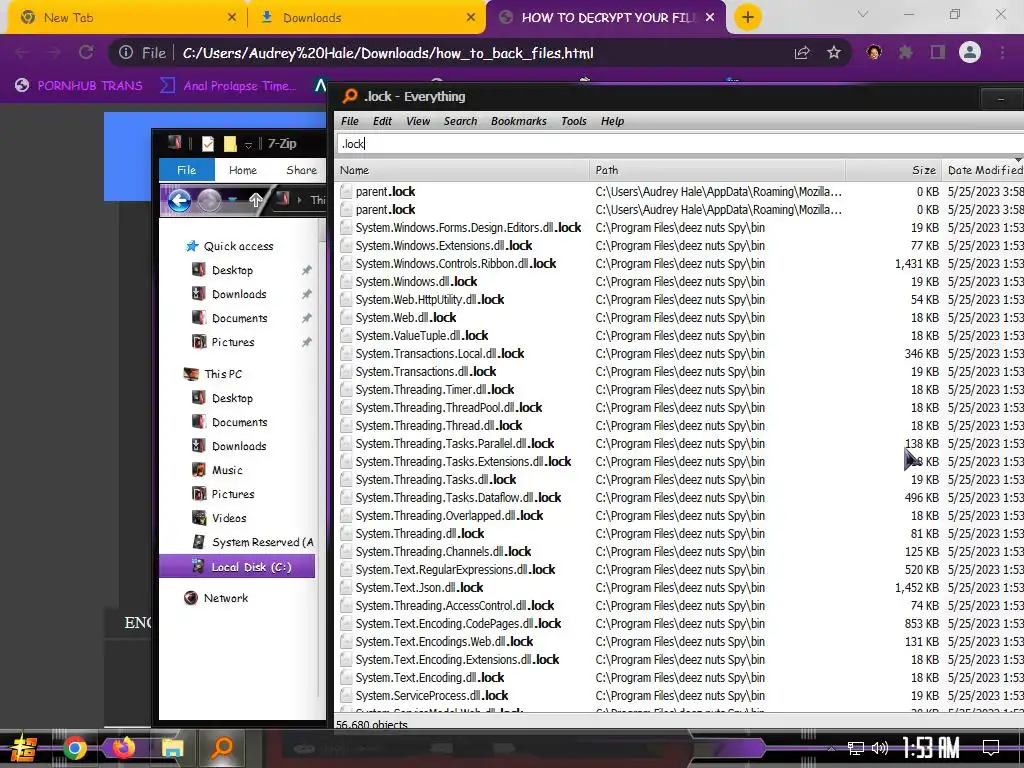Select System.ServiceProcess.dll.lock result
This screenshot has height=768, width=1024.
coord(432,696)
